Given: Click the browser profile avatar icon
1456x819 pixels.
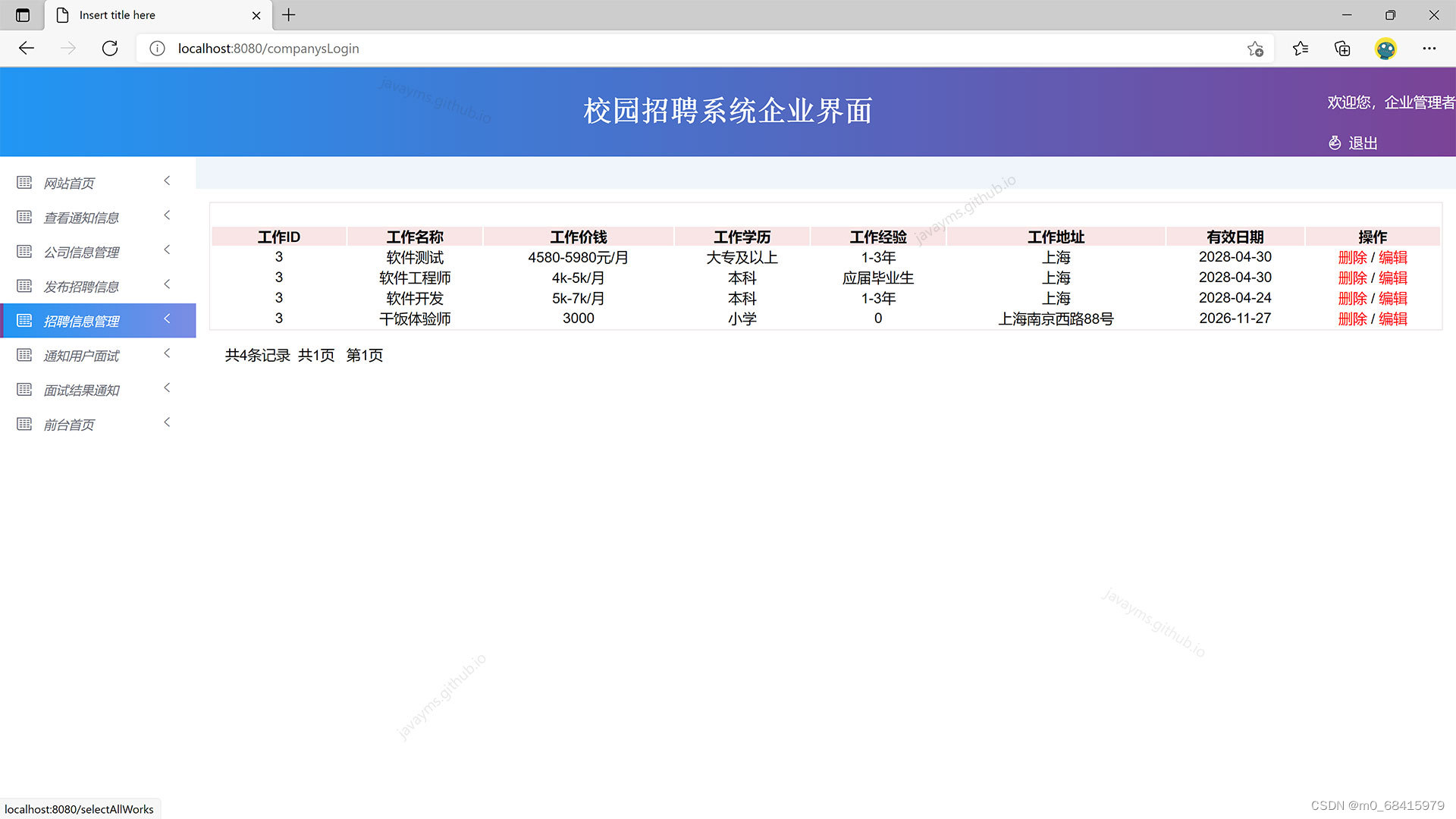Looking at the screenshot, I should (1385, 49).
